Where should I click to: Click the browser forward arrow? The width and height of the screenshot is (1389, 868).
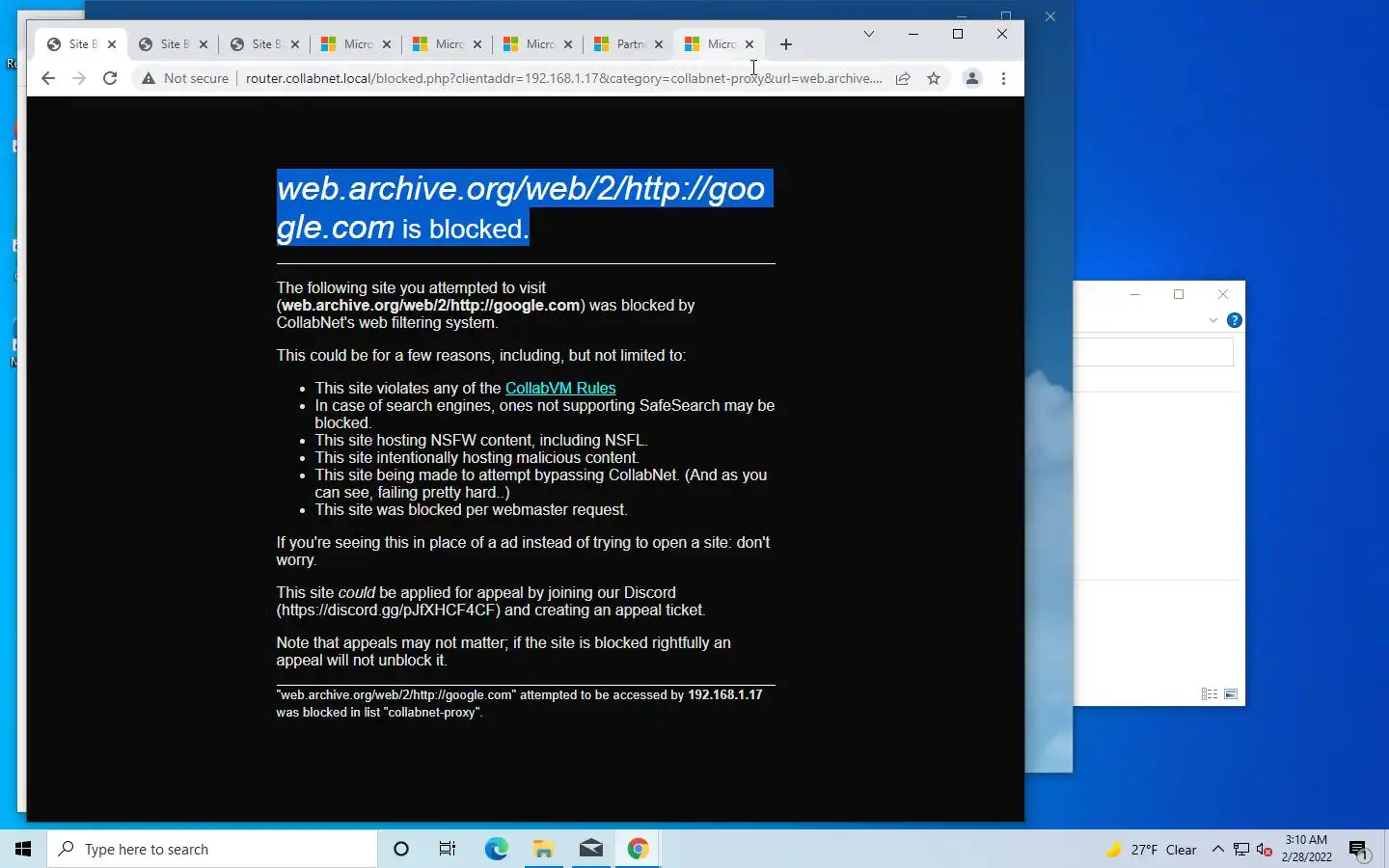79,79
